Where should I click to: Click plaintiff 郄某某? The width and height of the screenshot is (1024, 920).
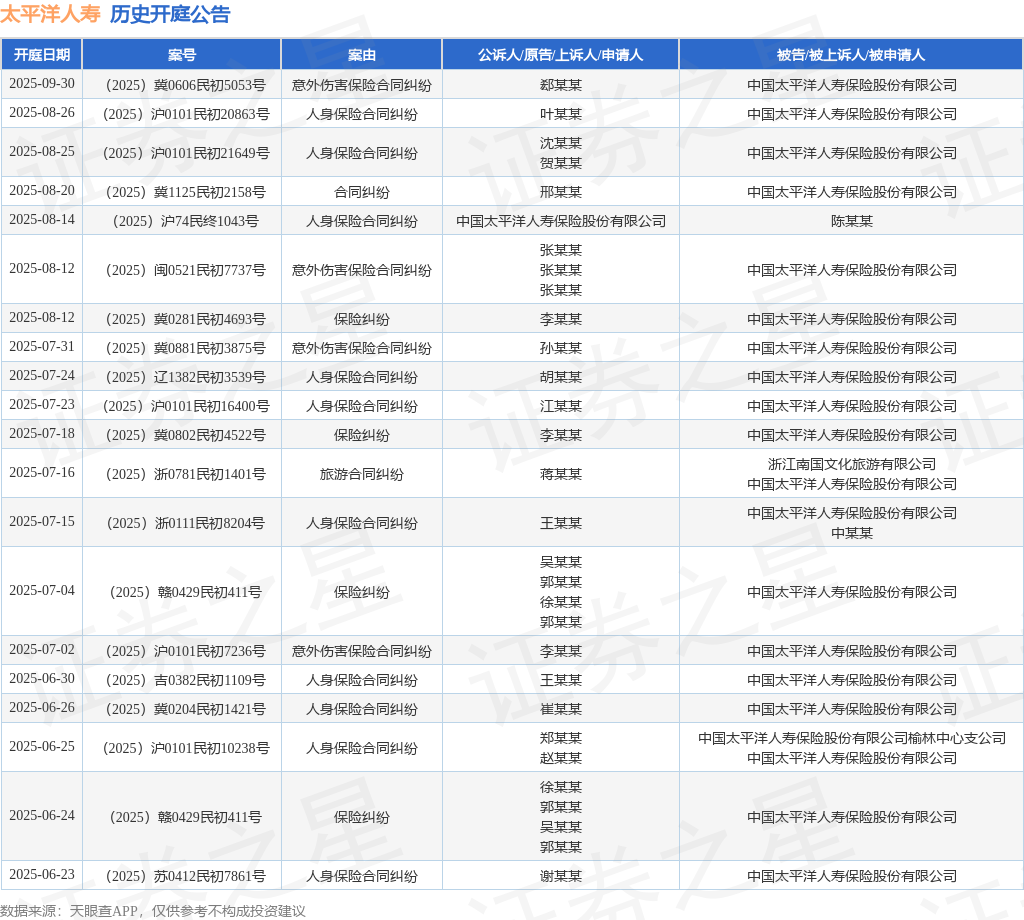click(x=560, y=85)
